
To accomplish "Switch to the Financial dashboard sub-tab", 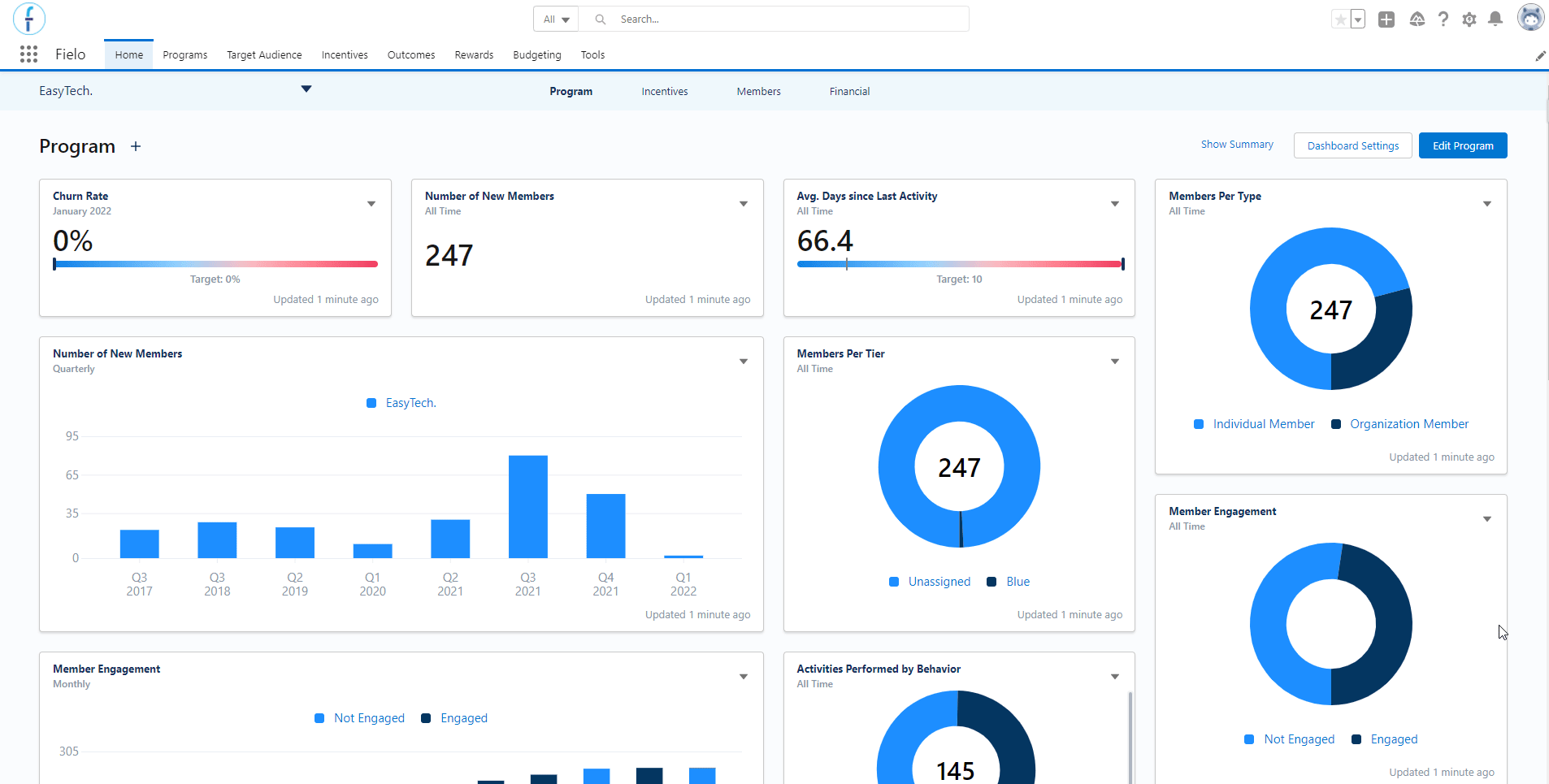I will click(x=850, y=92).
